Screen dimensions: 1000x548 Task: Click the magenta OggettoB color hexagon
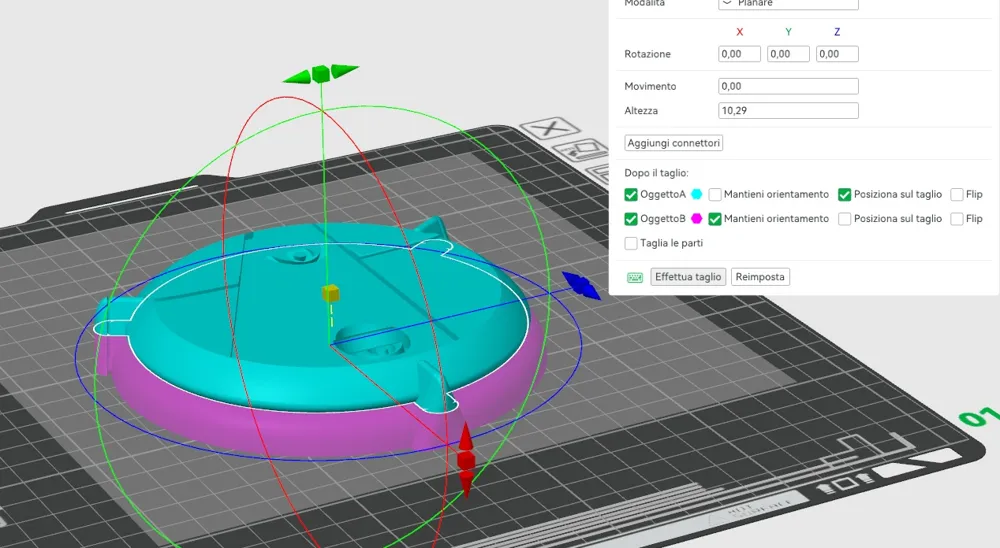(x=697, y=218)
